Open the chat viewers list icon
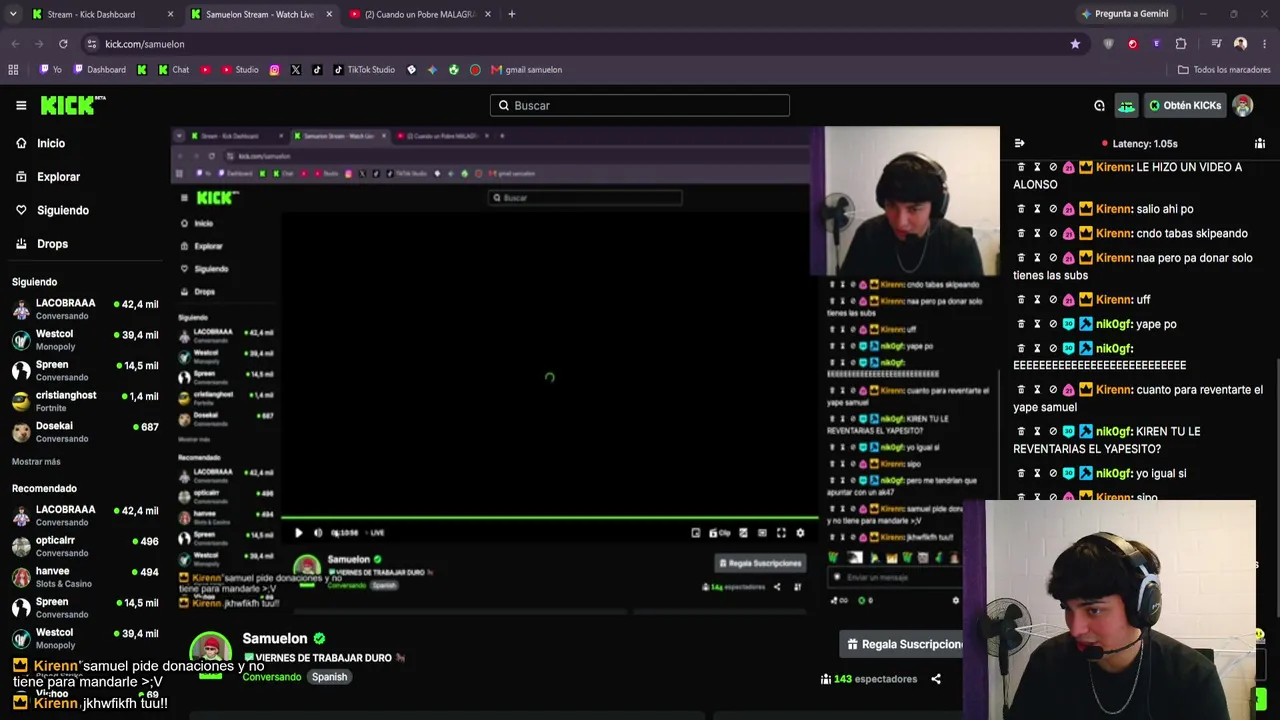This screenshot has height=720, width=1280. tap(1259, 143)
